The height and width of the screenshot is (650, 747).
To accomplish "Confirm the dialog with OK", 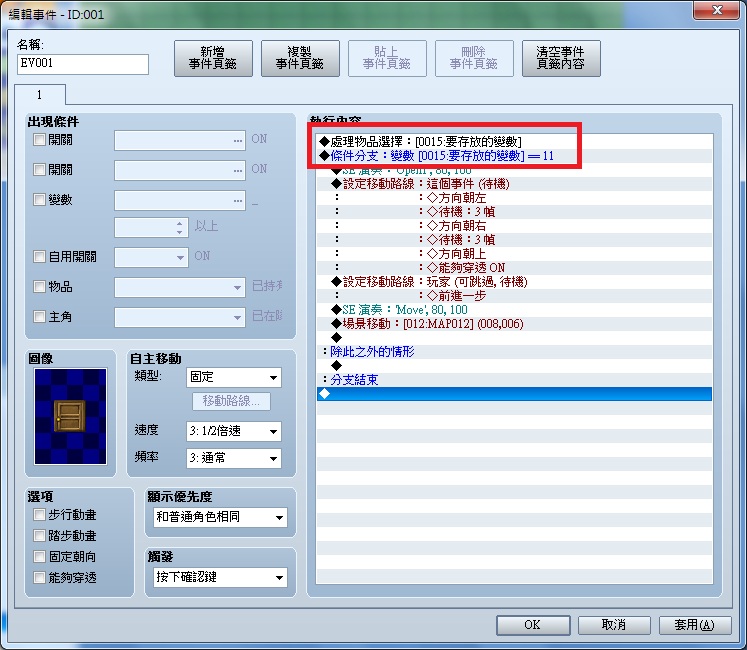I will coord(533,625).
